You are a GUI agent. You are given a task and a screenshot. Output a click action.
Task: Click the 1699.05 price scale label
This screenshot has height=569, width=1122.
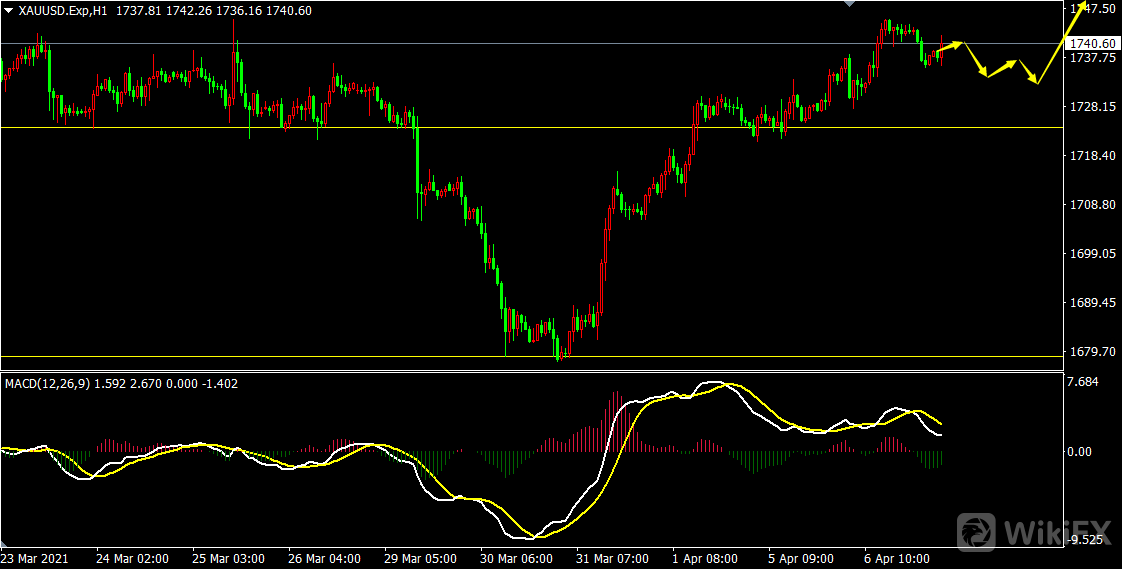tap(1092, 253)
